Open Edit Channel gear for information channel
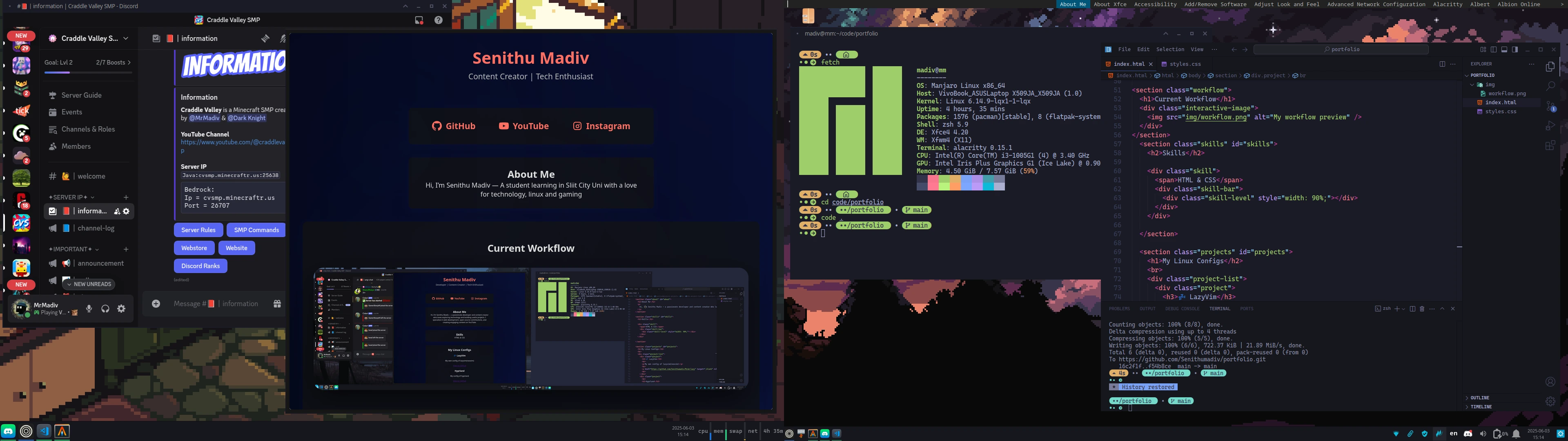 [126, 211]
